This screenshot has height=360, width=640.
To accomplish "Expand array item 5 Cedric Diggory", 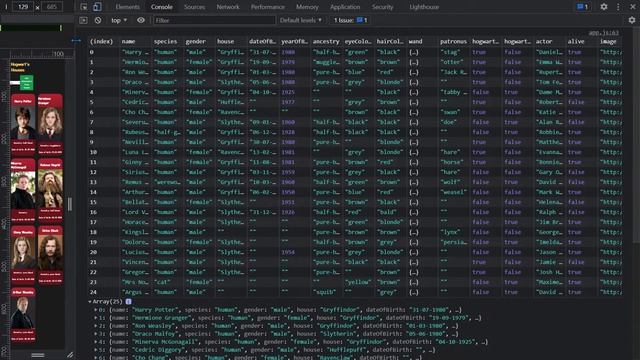I will pos(96,350).
